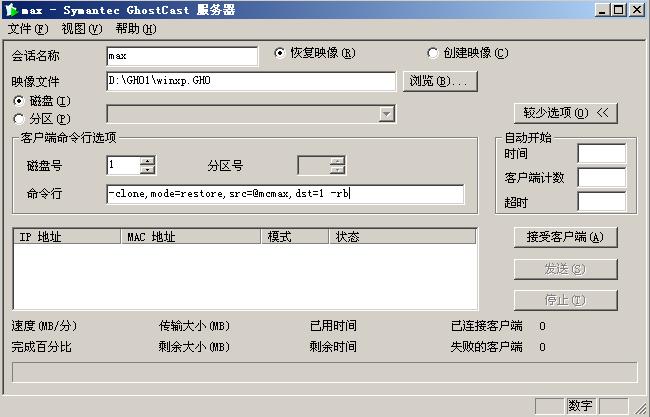Click the 发送(S) button
Image resolution: width=650 pixels, height=417 pixels.
click(x=565, y=269)
